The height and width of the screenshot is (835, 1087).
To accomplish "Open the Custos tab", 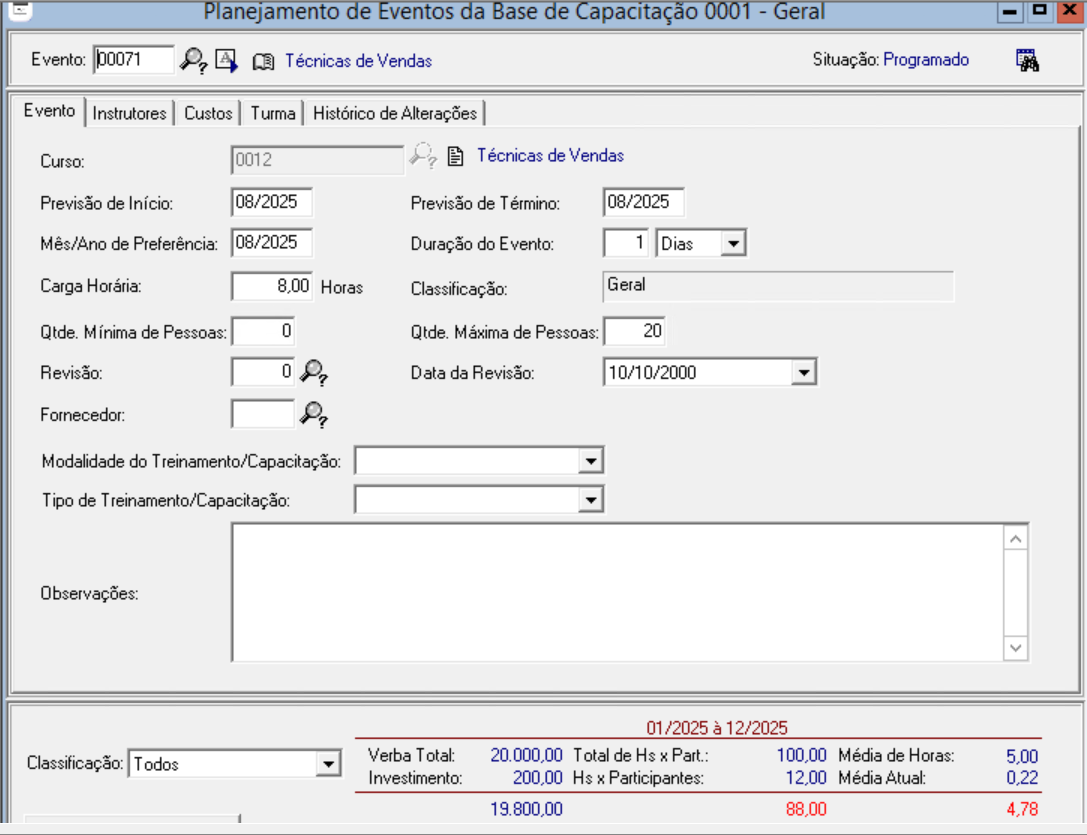I will coord(208,113).
